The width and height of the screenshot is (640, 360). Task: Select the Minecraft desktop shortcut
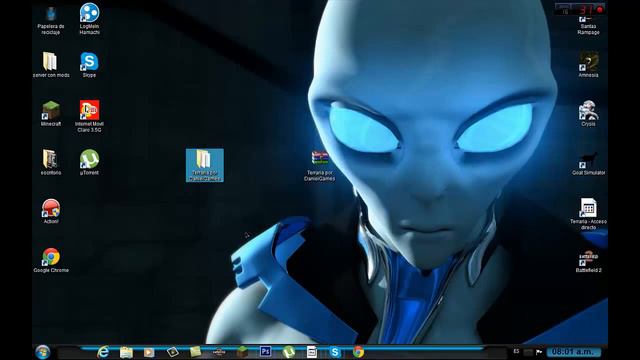tap(51, 113)
